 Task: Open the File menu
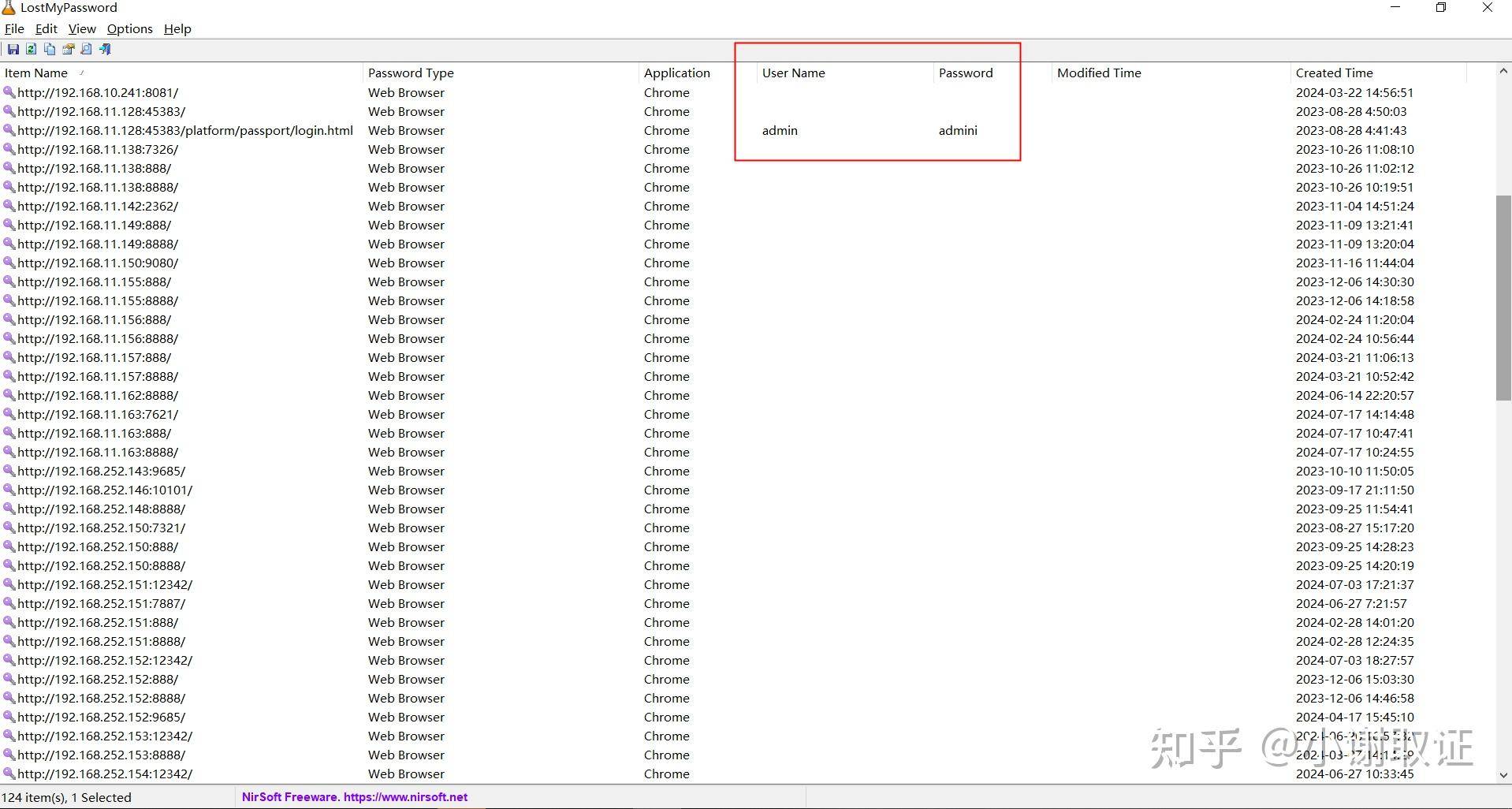click(x=14, y=28)
